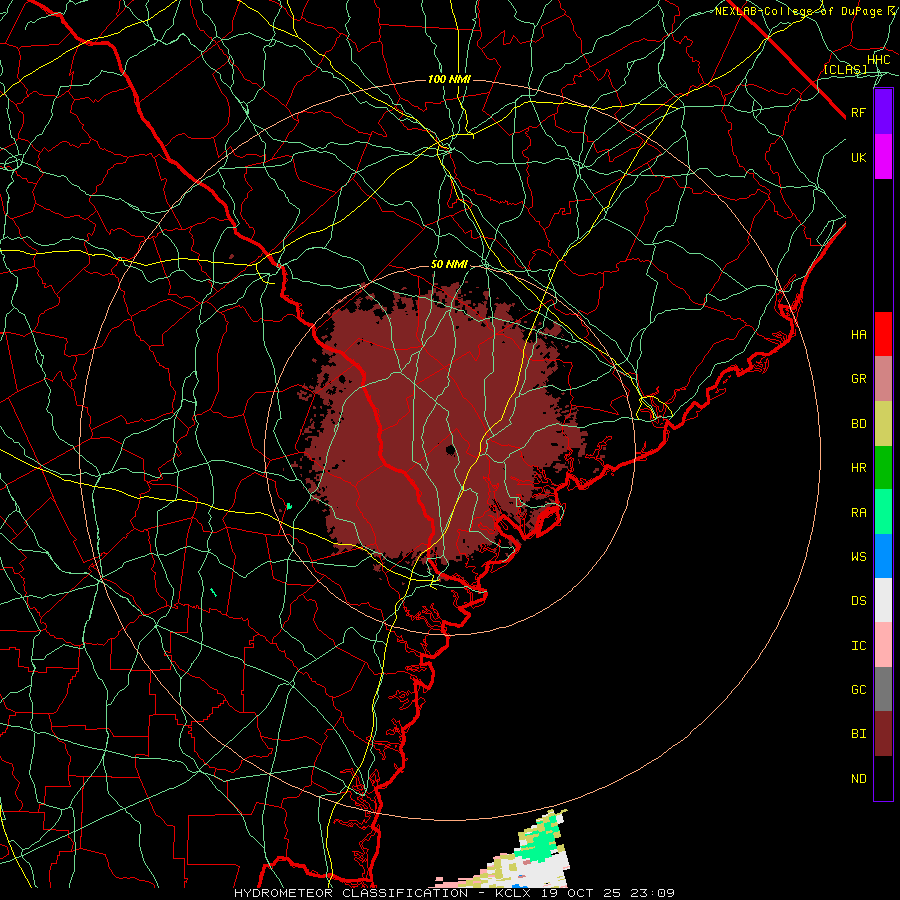The width and height of the screenshot is (900, 900).
Task: Click the 'WS' legend label
Action: [x=858, y=557]
